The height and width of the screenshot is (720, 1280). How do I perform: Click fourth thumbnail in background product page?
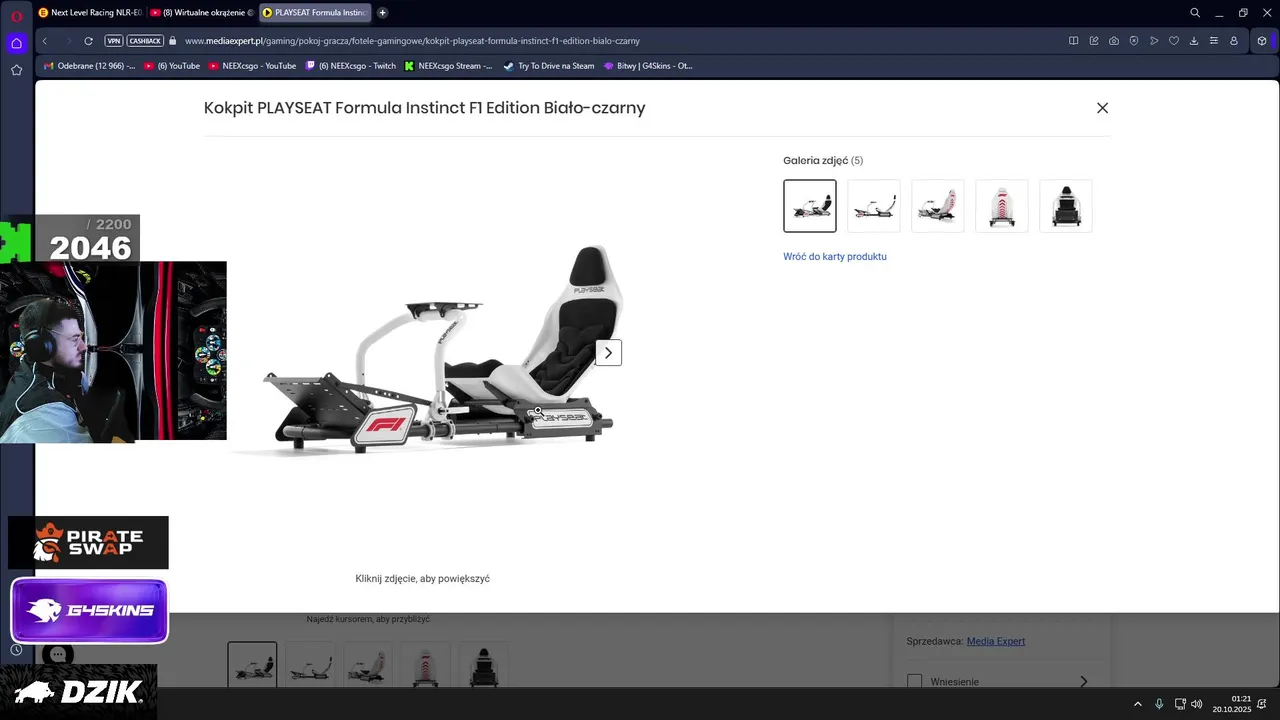[x=426, y=665]
